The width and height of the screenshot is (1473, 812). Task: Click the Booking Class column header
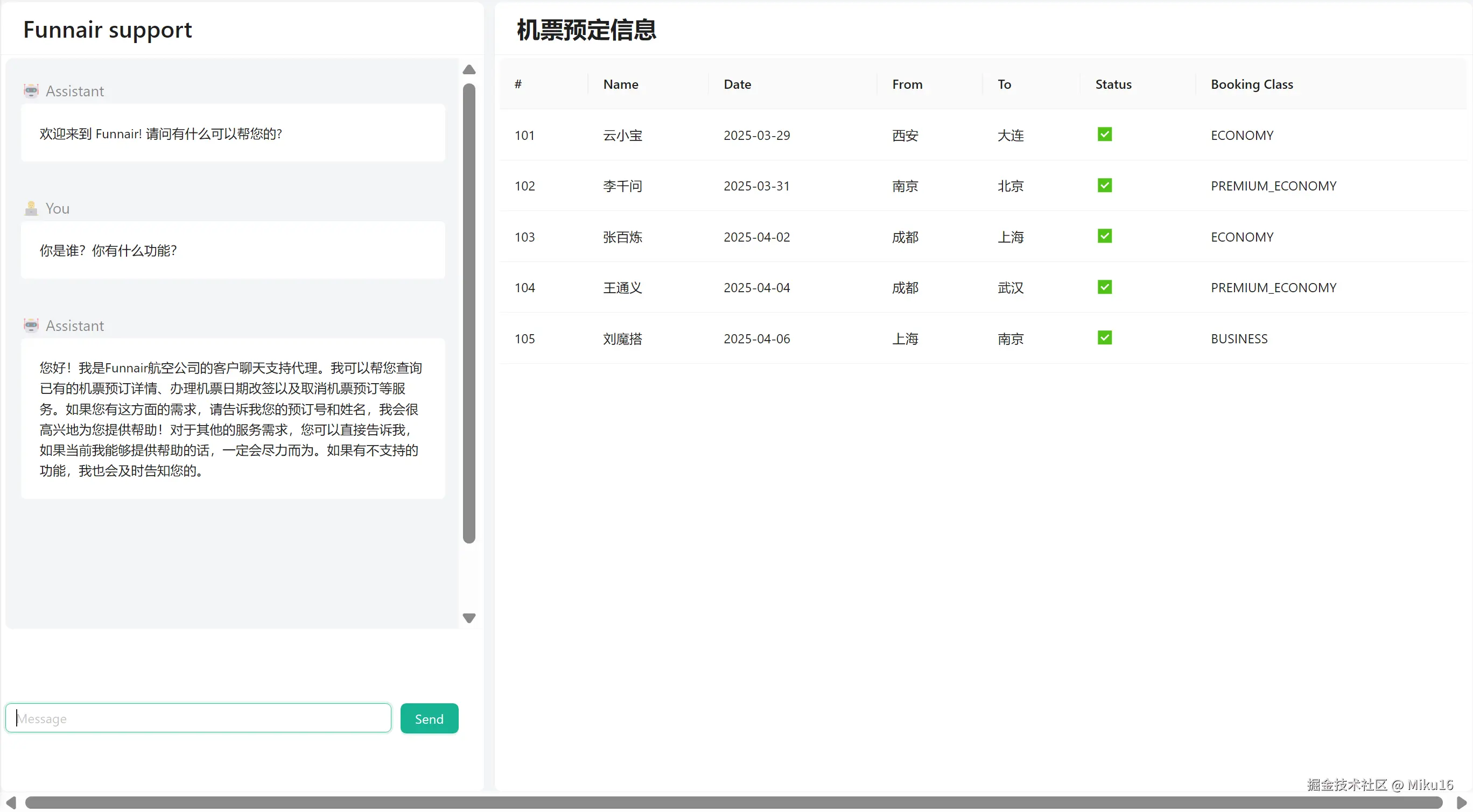[x=1251, y=84]
